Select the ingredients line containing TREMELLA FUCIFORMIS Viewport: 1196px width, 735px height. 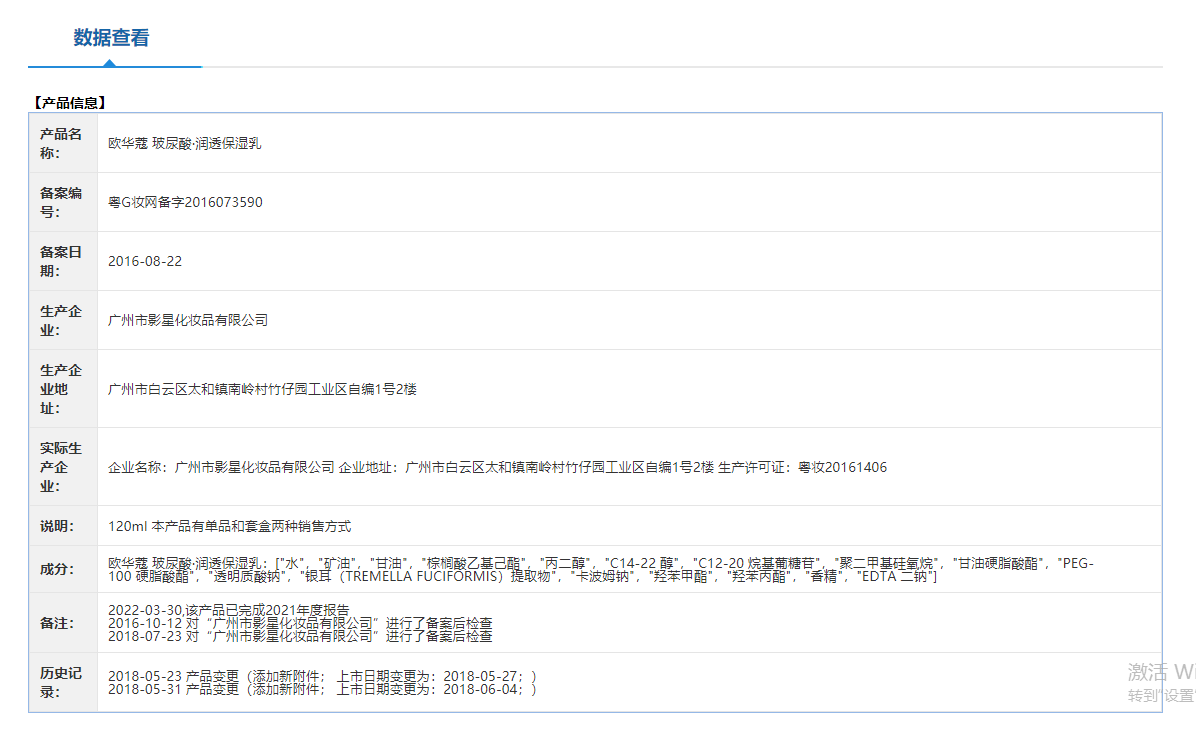[522, 576]
